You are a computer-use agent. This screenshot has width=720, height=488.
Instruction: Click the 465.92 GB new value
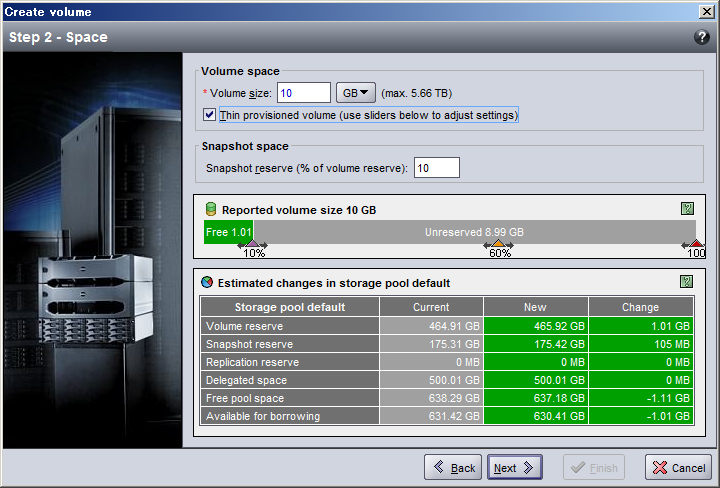click(x=535, y=326)
